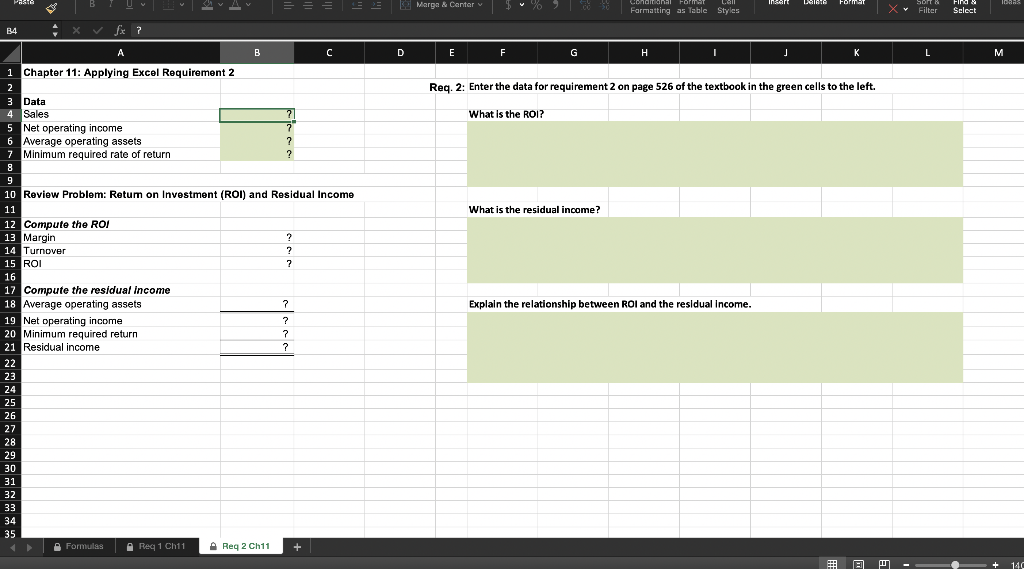Switch to Page Layout view
Screen dimensions: 1024x569
[x=859, y=564]
